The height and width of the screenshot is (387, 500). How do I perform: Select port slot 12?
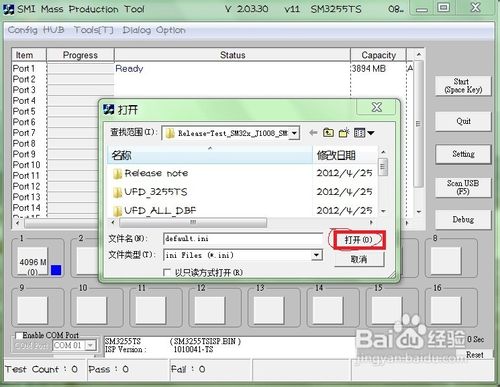pyautogui.click(x=210, y=310)
